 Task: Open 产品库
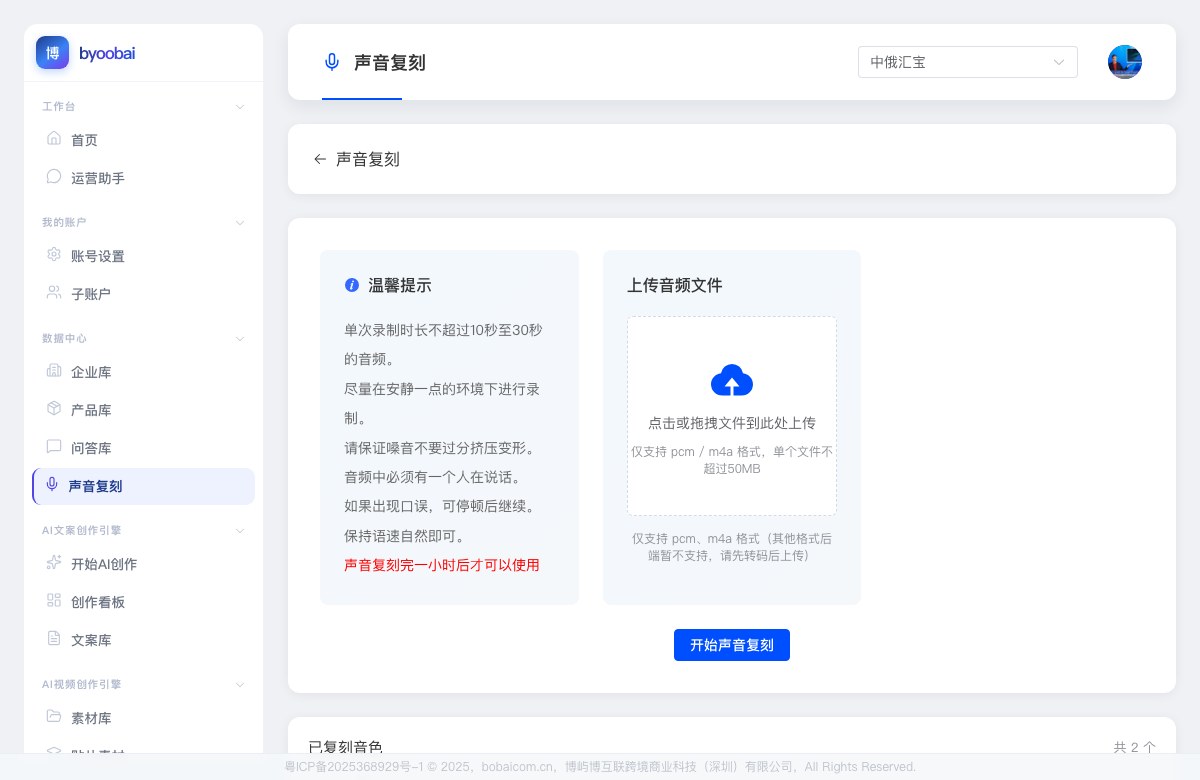143,410
